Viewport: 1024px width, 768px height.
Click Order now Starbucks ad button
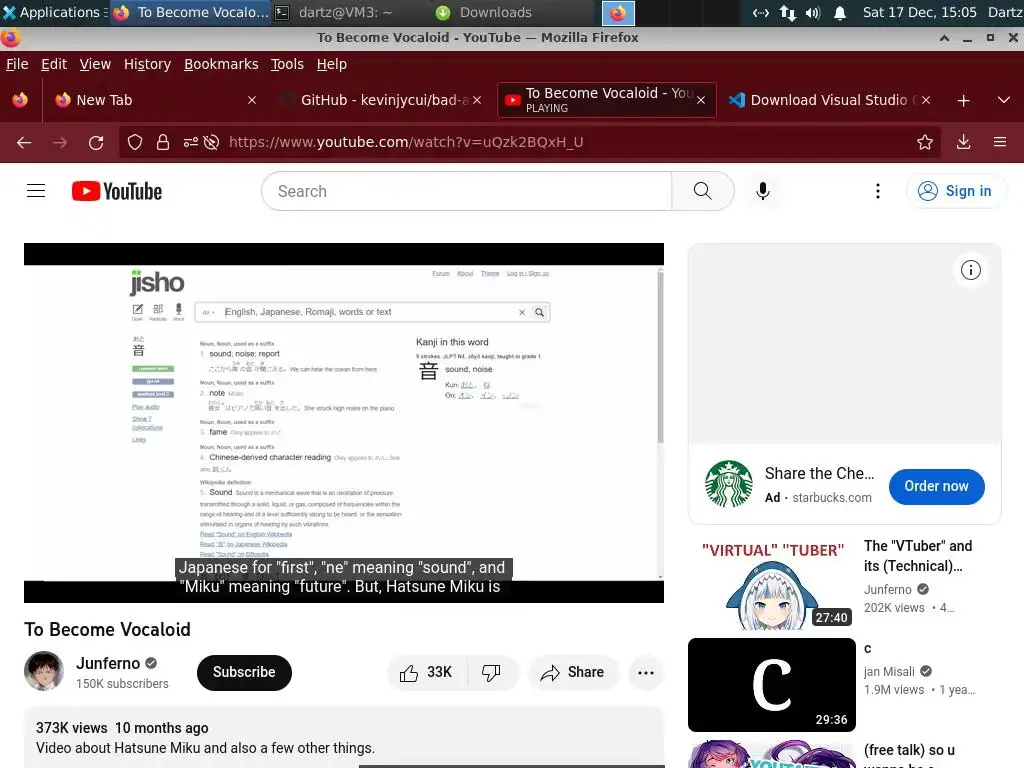coord(936,486)
